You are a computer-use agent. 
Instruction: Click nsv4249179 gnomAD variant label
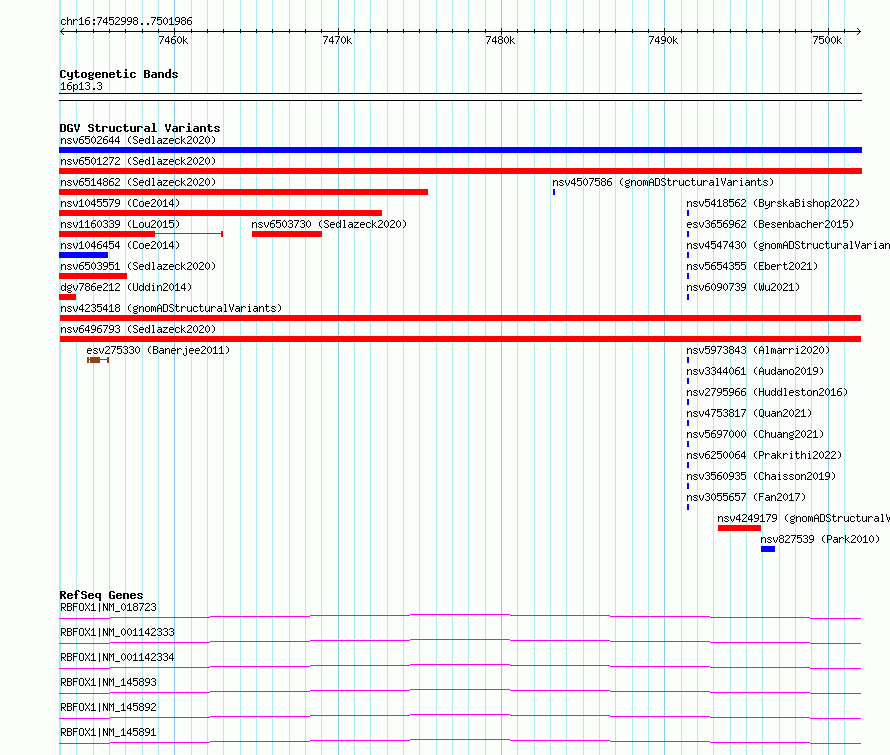point(803,518)
